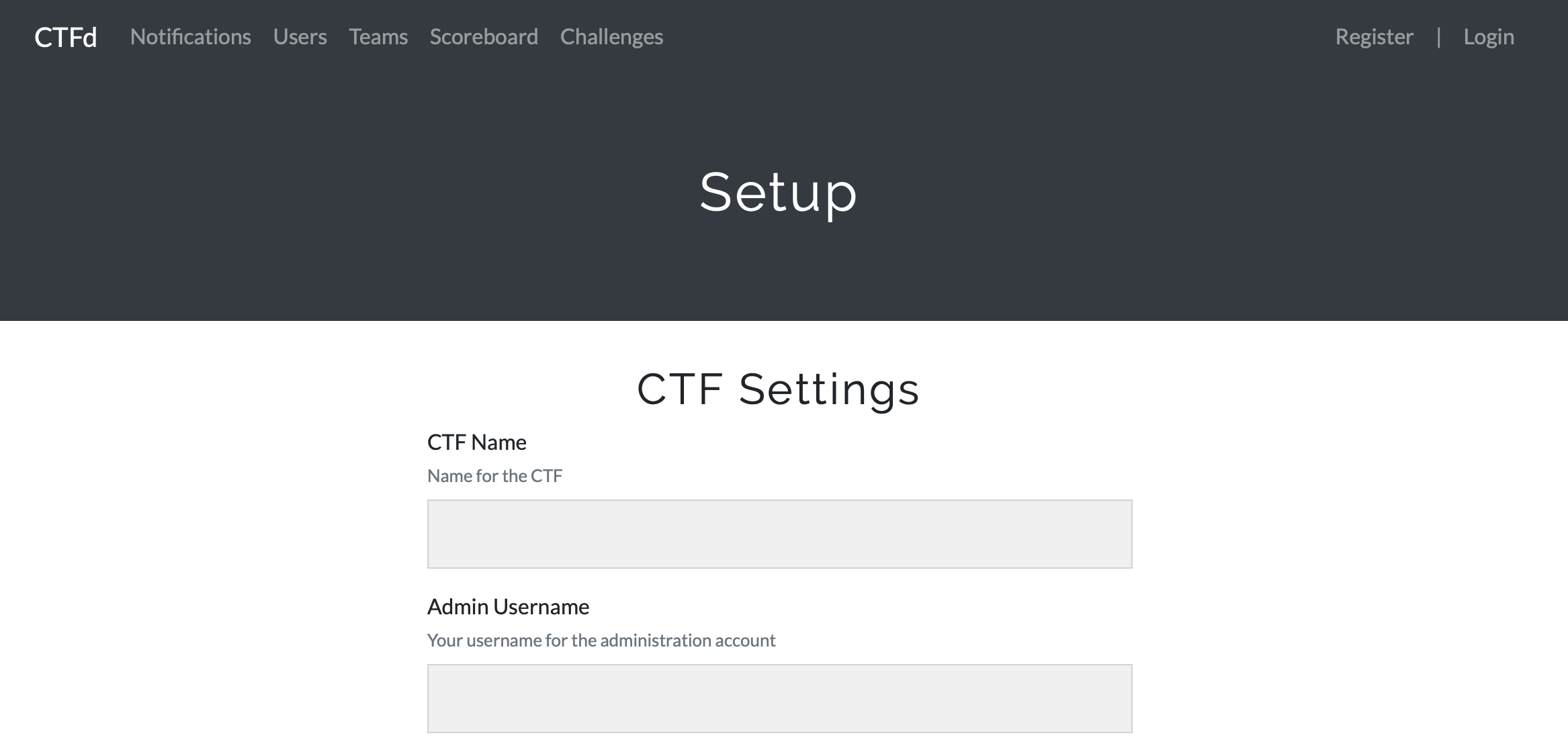This screenshot has height=756, width=1568.
Task: Click the divider between Register and Login
Action: coord(1438,37)
